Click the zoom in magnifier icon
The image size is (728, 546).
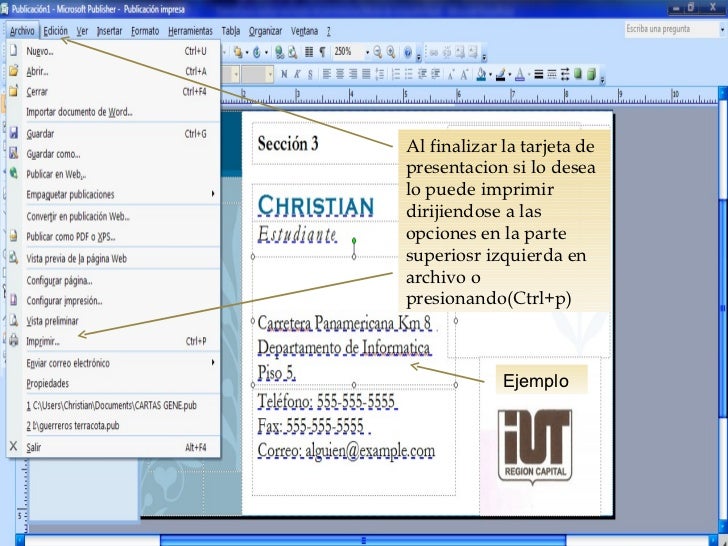tap(391, 52)
